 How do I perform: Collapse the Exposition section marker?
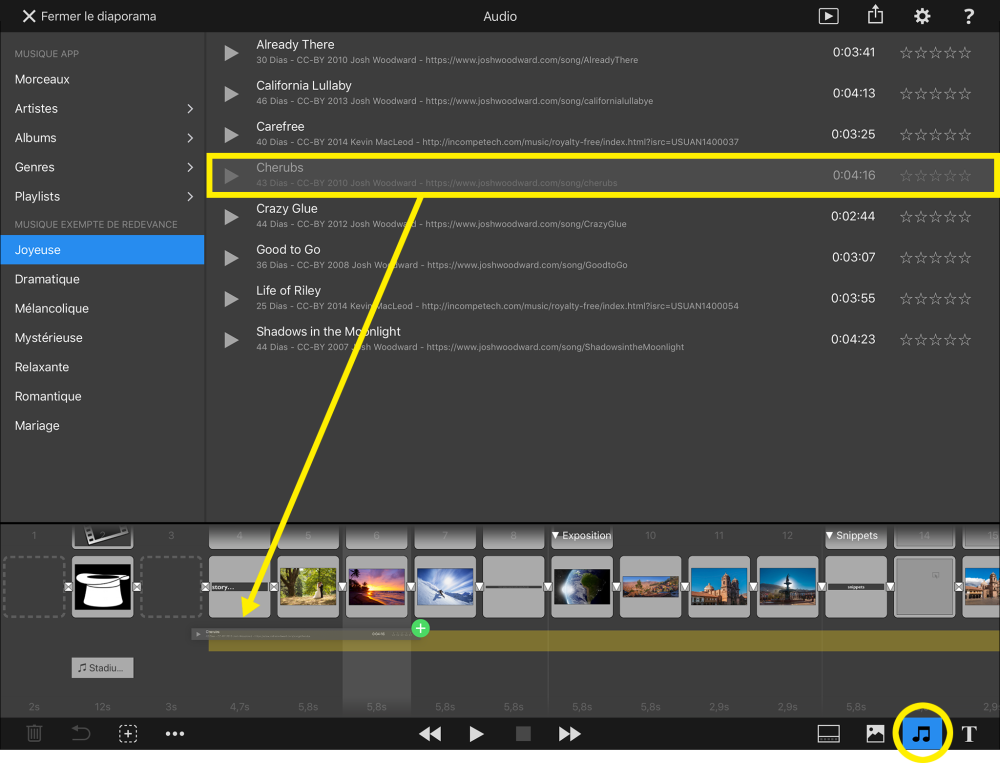557,536
